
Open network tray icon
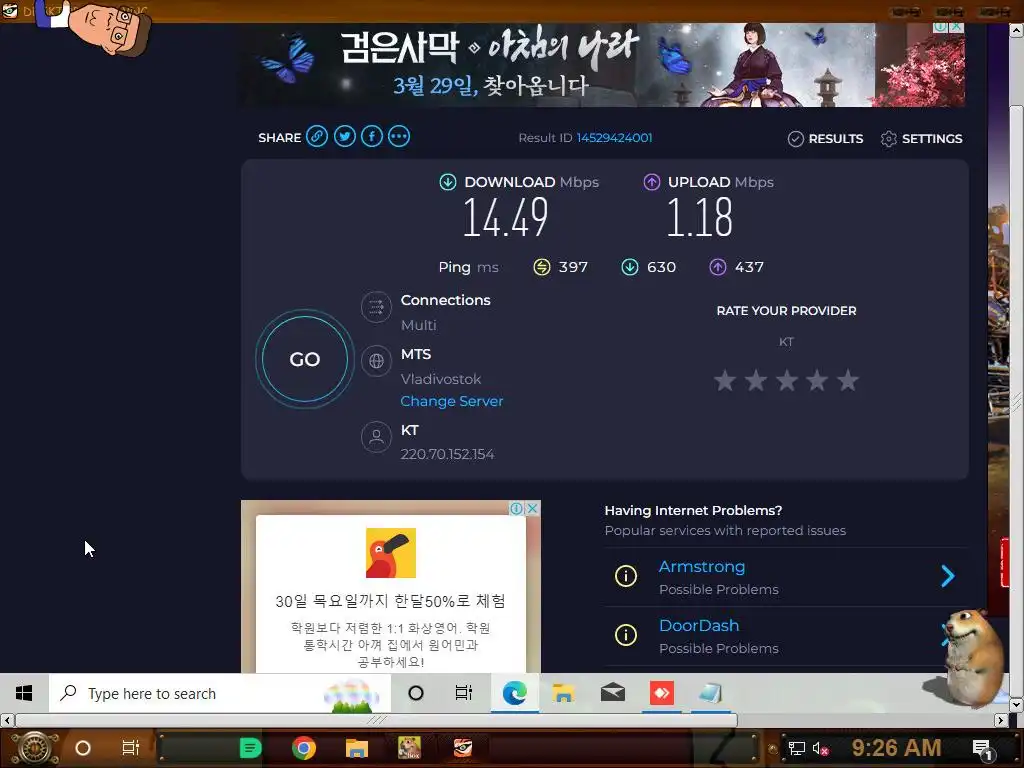[796, 748]
